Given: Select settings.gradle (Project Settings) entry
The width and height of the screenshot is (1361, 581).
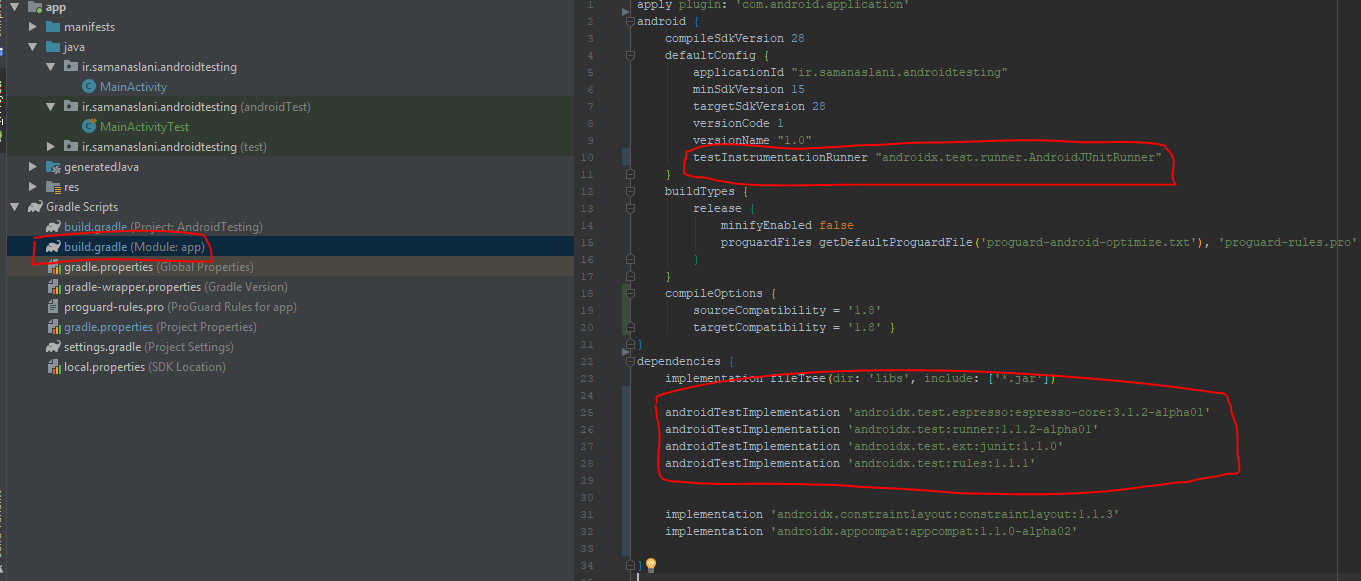Looking at the screenshot, I should (x=149, y=347).
